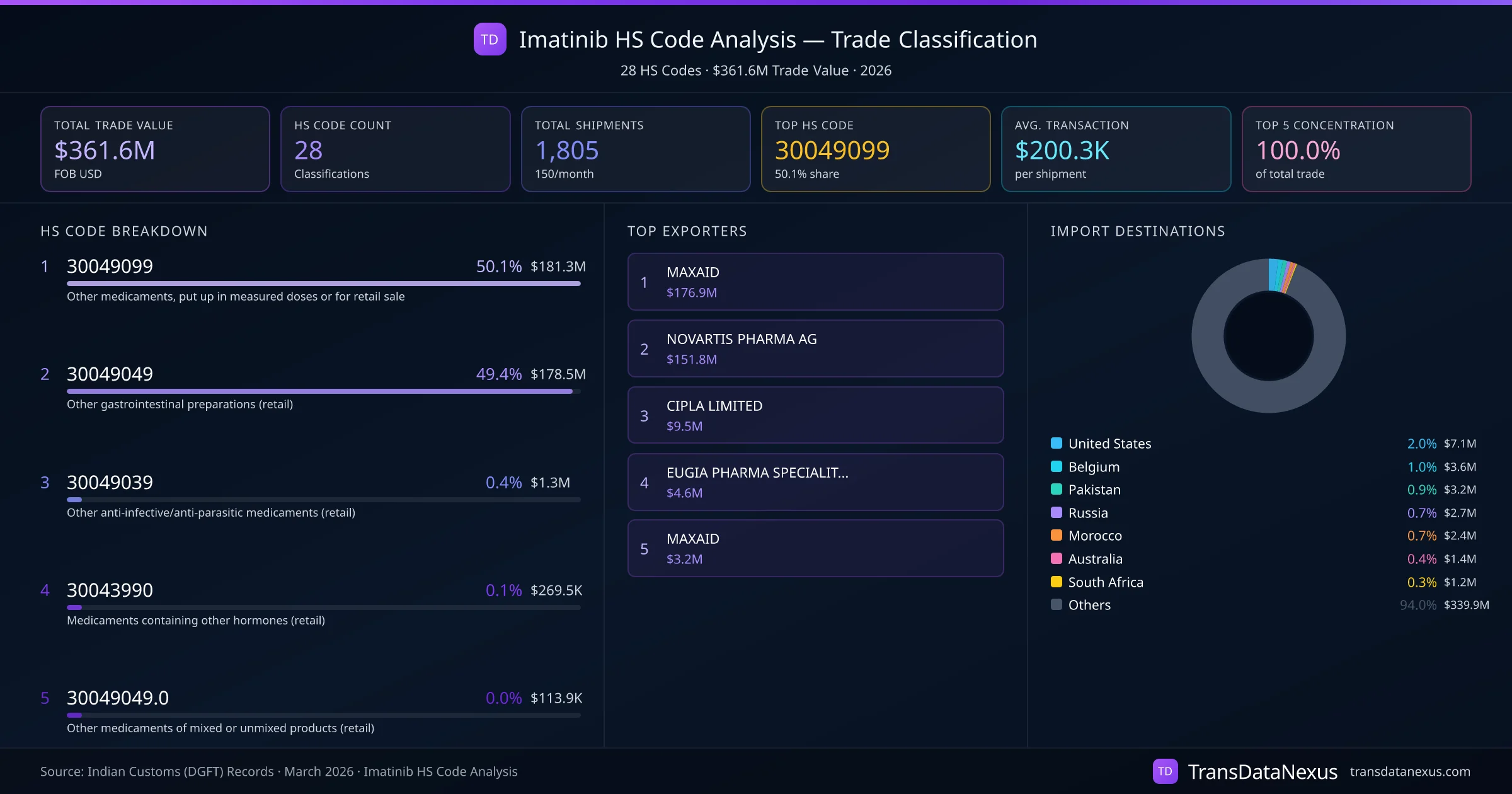Click the Australia pink legend square
1512x794 pixels.
[x=1057, y=558]
